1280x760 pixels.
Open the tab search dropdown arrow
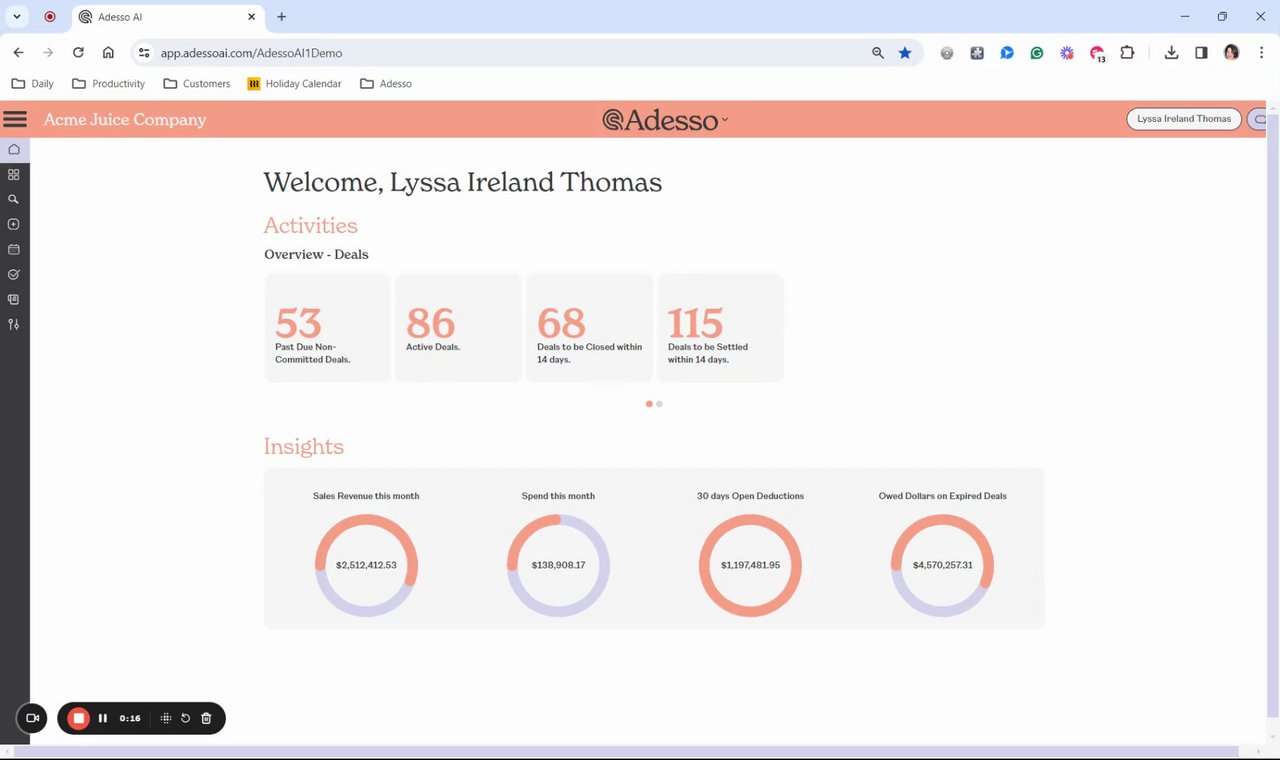(17, 17)
